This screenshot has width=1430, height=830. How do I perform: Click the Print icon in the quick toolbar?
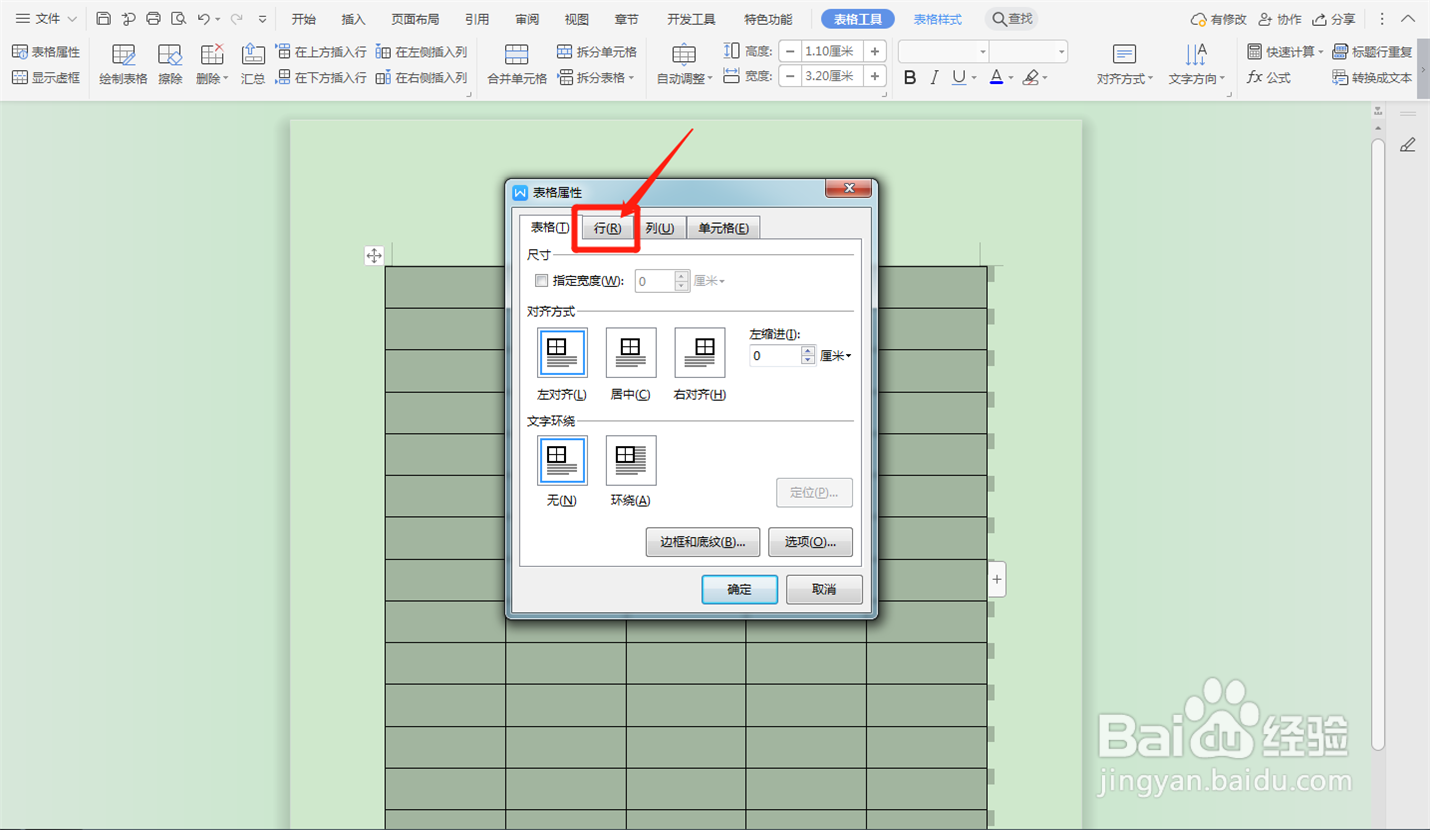[153, 19]
